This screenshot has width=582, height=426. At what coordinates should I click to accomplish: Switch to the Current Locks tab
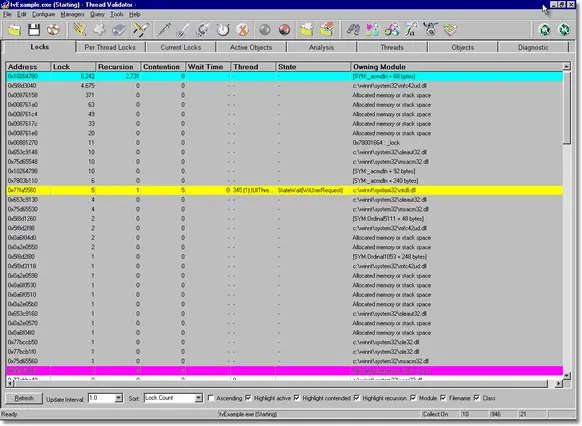pyautogui.click(x=181, y=47)
